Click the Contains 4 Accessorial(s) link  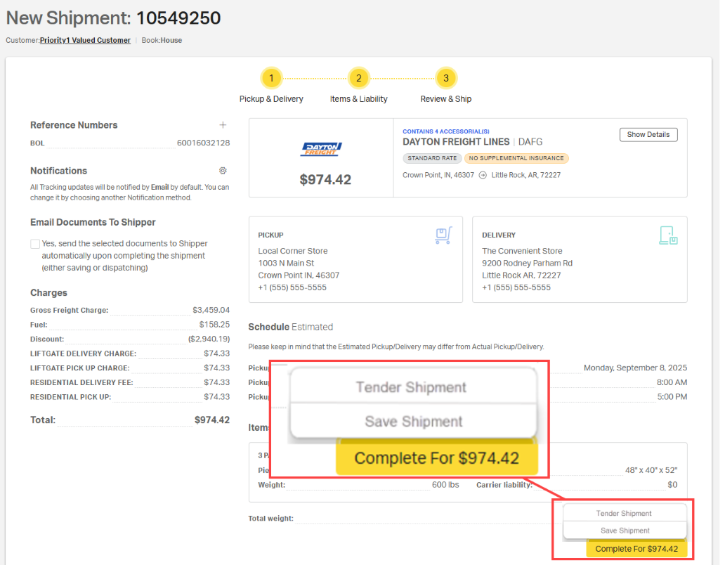click(x=445, y=131)
